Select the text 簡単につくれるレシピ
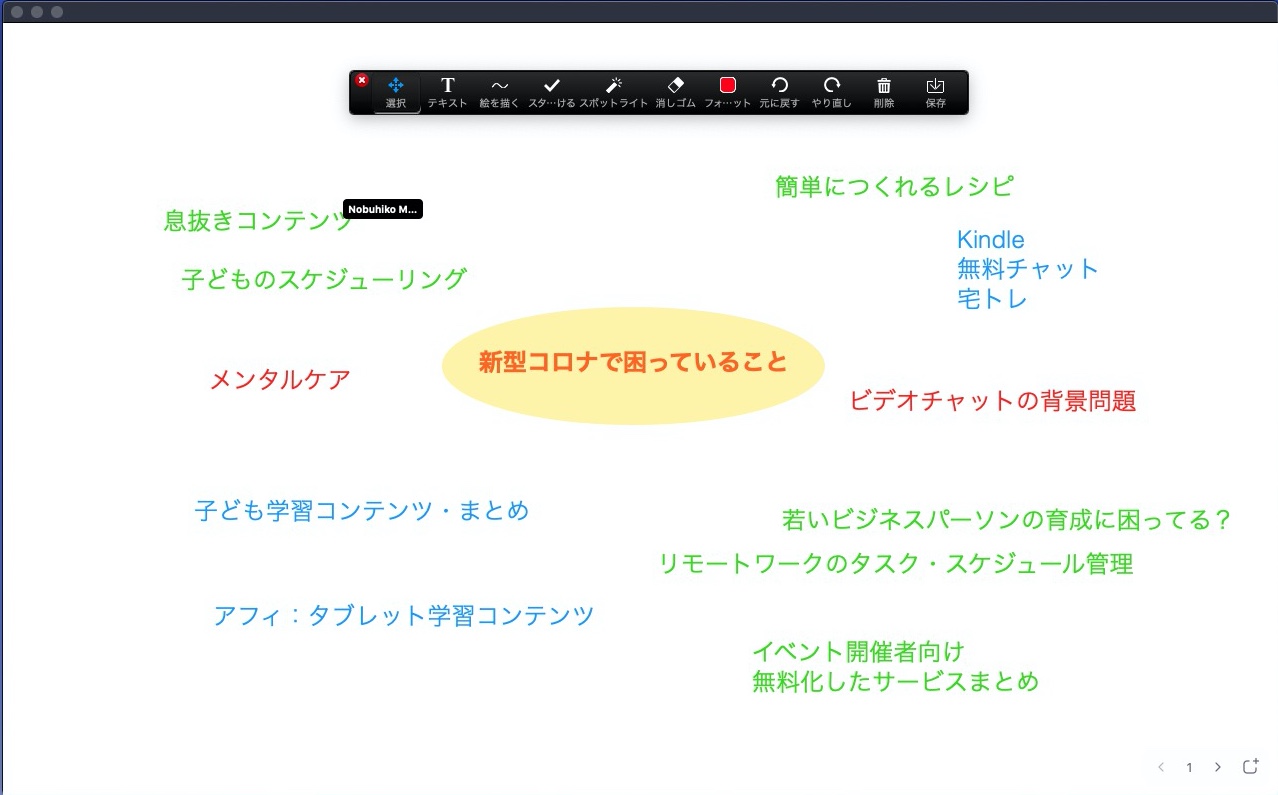Viewport: 1278px width, 795px height. tap(895, 186)
